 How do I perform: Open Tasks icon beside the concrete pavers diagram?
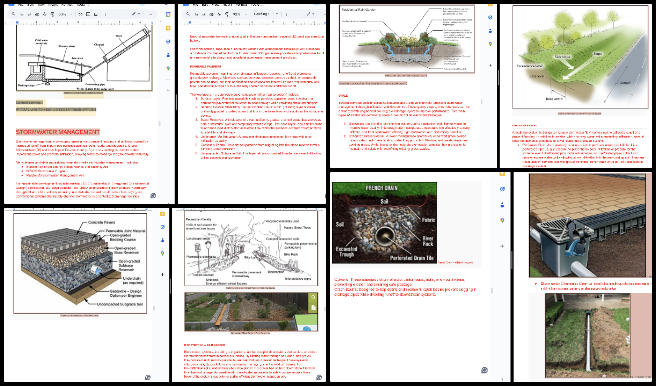tap(162, 227)
